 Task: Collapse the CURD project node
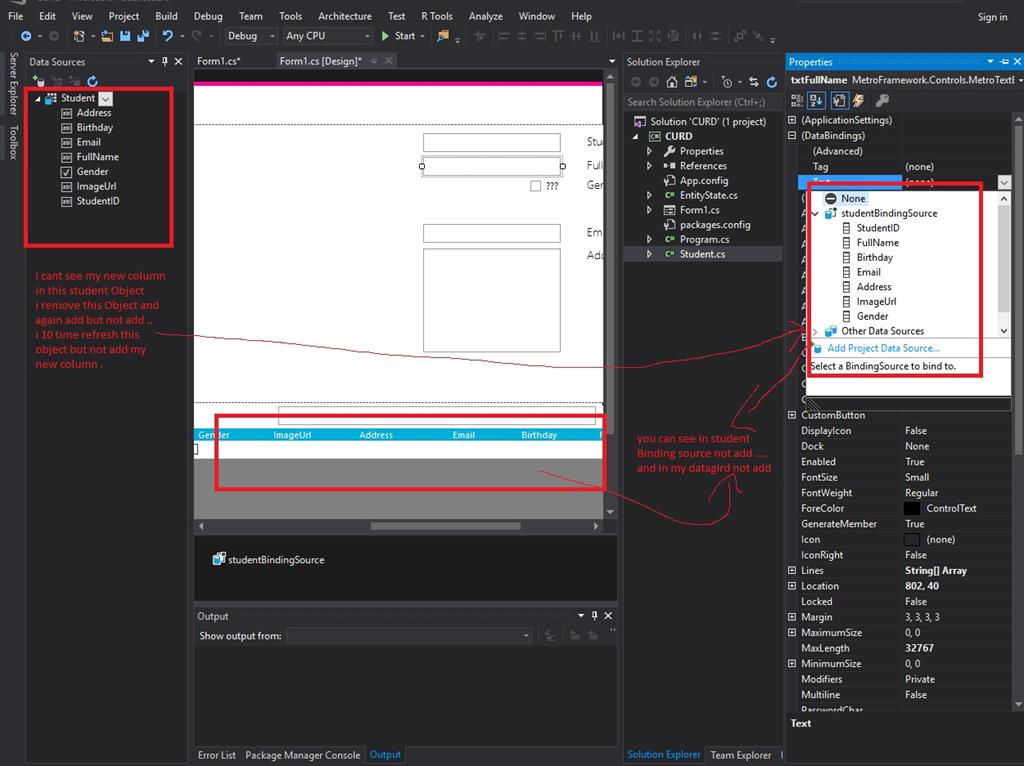635,136
